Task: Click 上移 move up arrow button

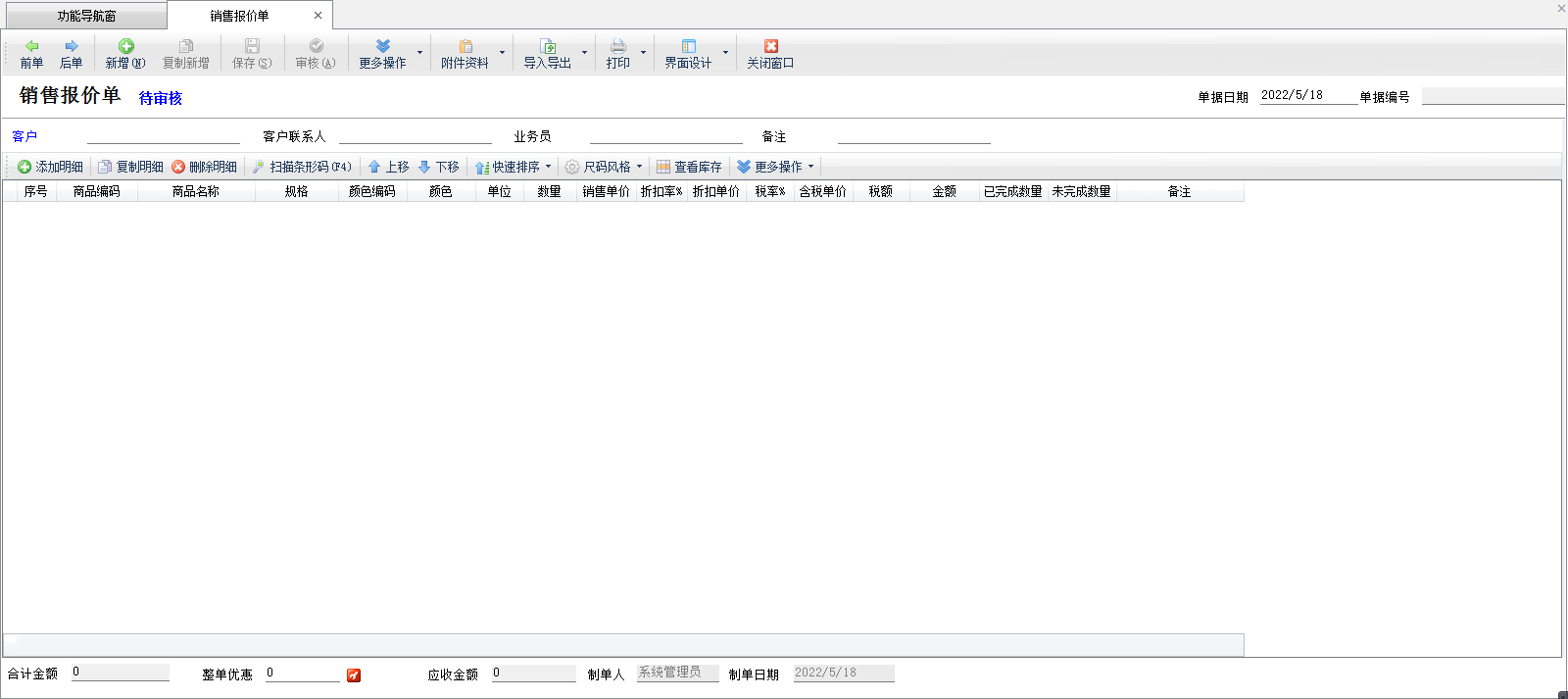Action: coord(388,167)
